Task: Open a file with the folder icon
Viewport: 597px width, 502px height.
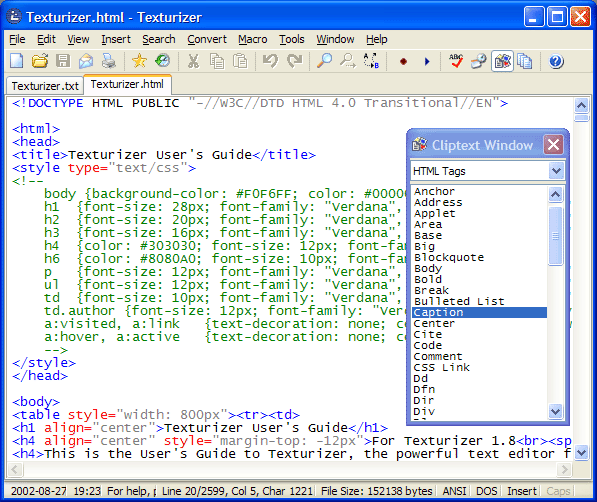Action: [40, 61]
